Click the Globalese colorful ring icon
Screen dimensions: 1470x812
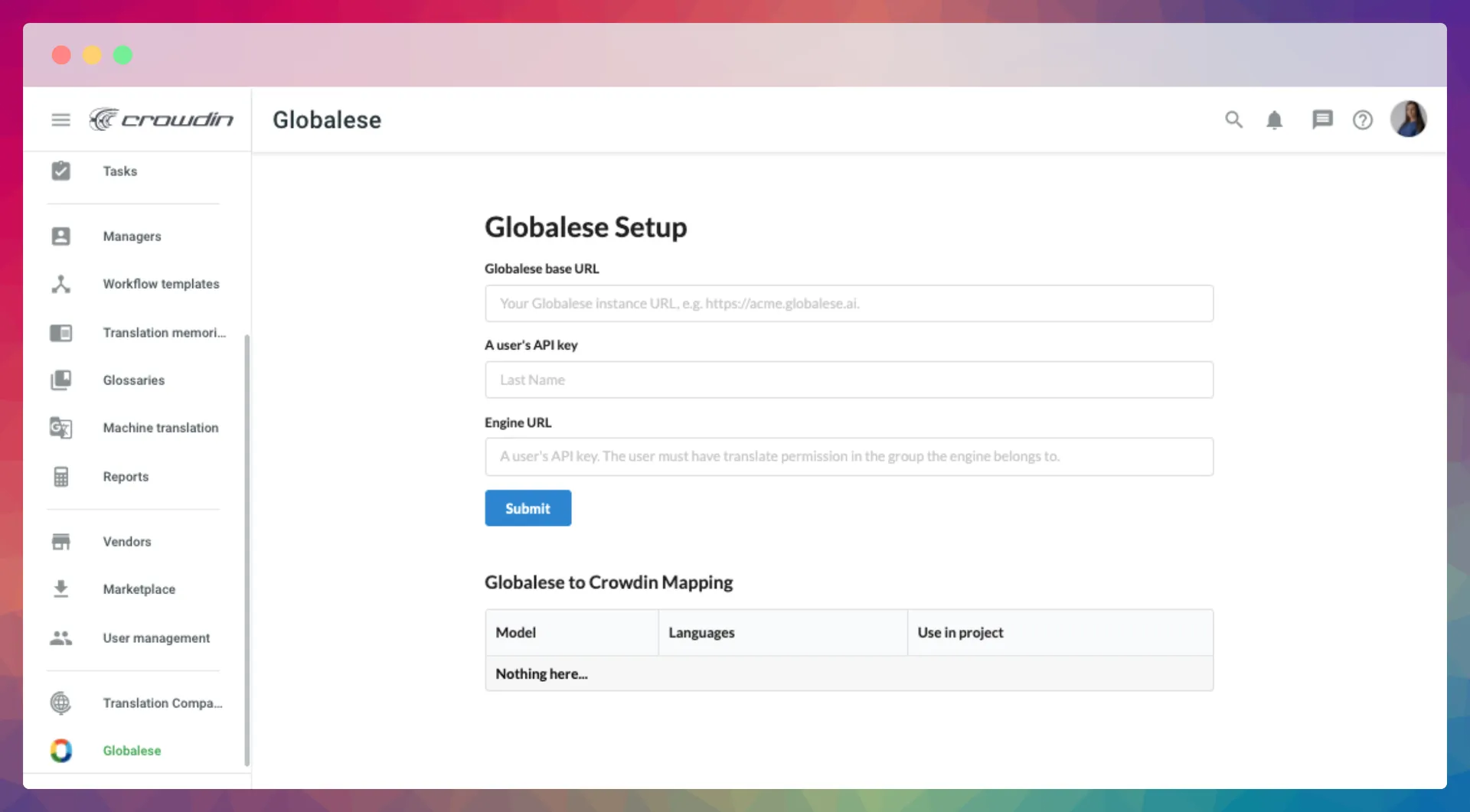[x=60, y=751]
